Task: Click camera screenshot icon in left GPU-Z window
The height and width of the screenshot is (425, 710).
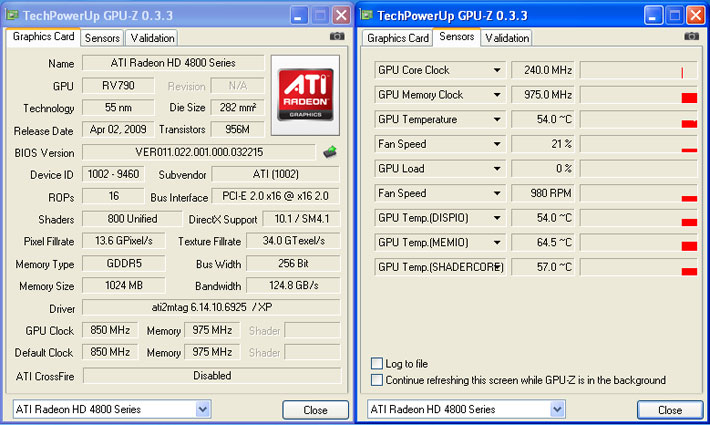Action: click(x=337, y=36)
